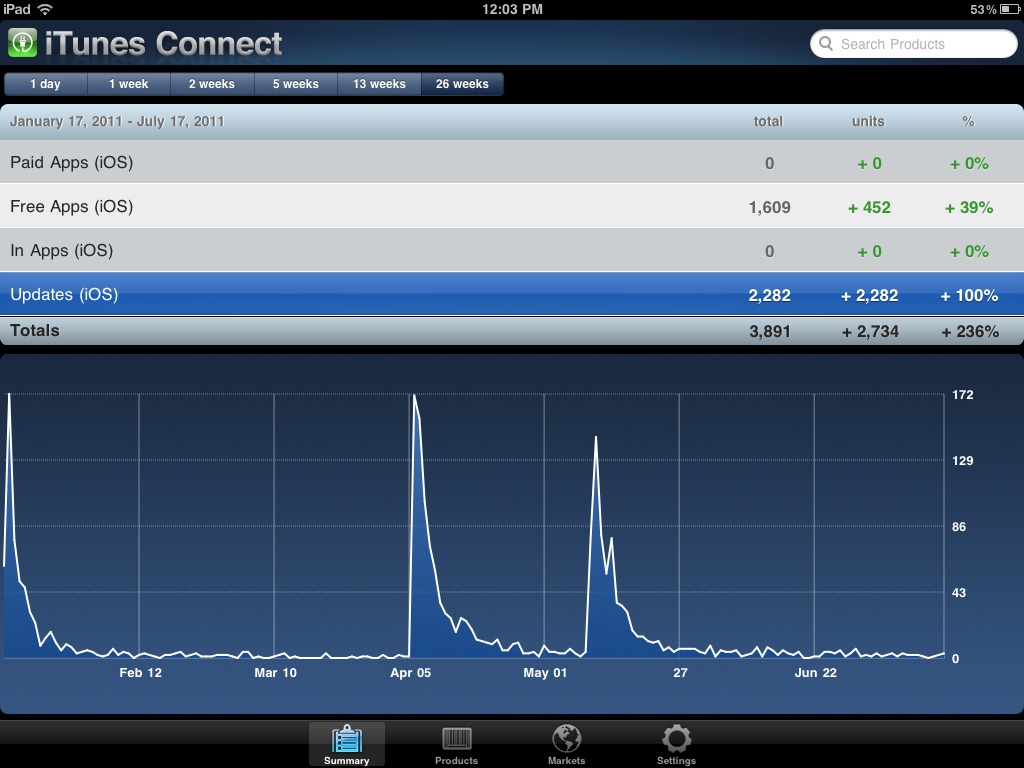
Task: Select the 5 weeks range
Action: [x=296, y=84]
